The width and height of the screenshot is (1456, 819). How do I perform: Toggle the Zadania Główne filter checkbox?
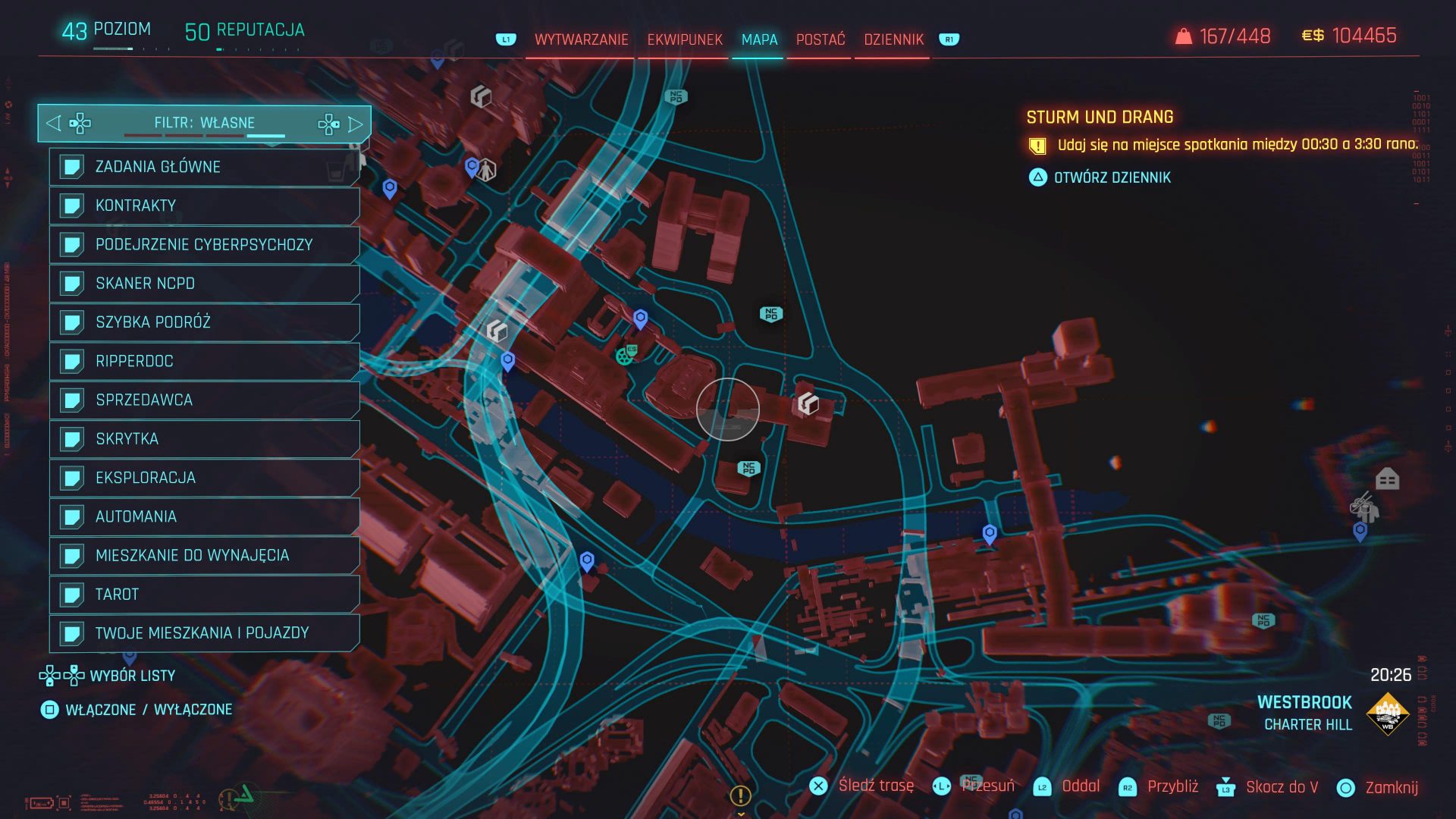[72, 167]
